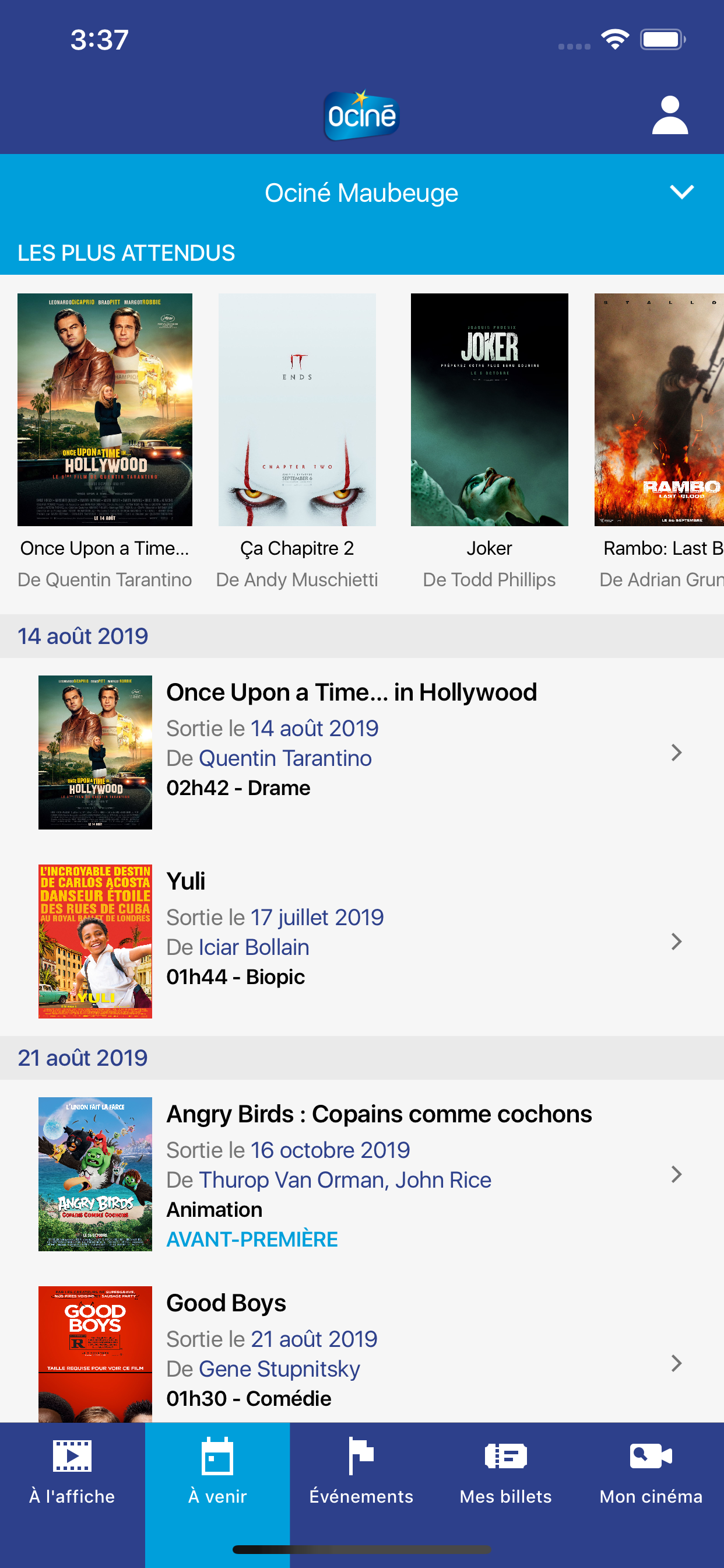
Task: Tap the Ociné logo
Action: point(361,115)
